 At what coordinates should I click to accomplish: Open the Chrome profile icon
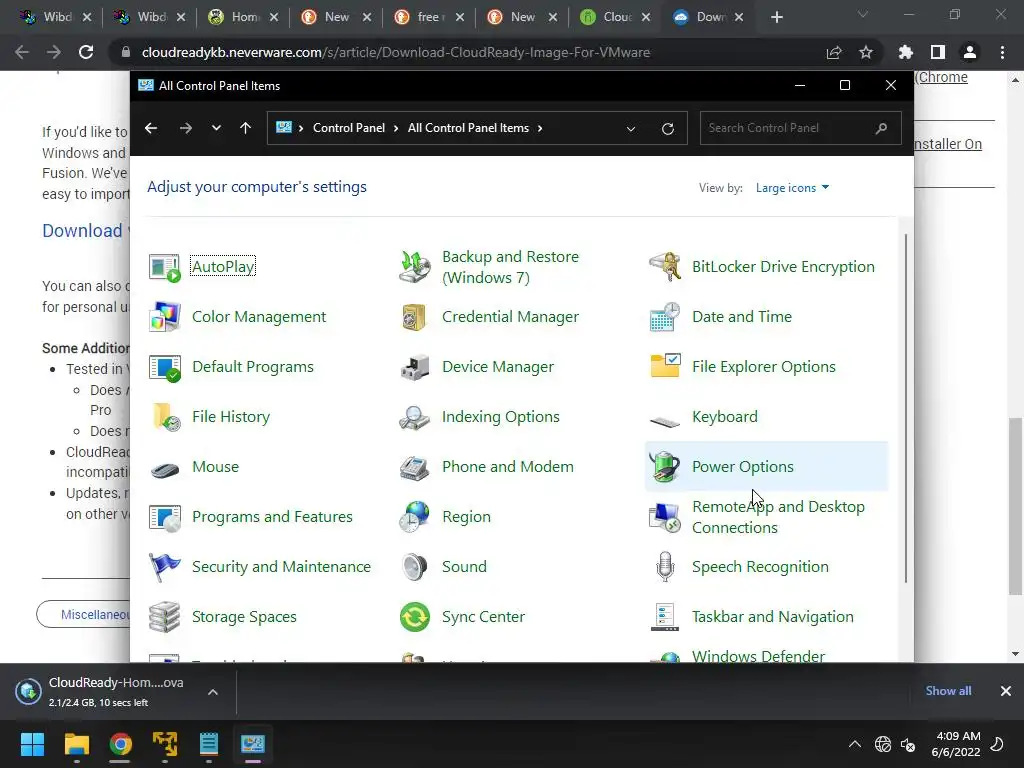(970, 52)
